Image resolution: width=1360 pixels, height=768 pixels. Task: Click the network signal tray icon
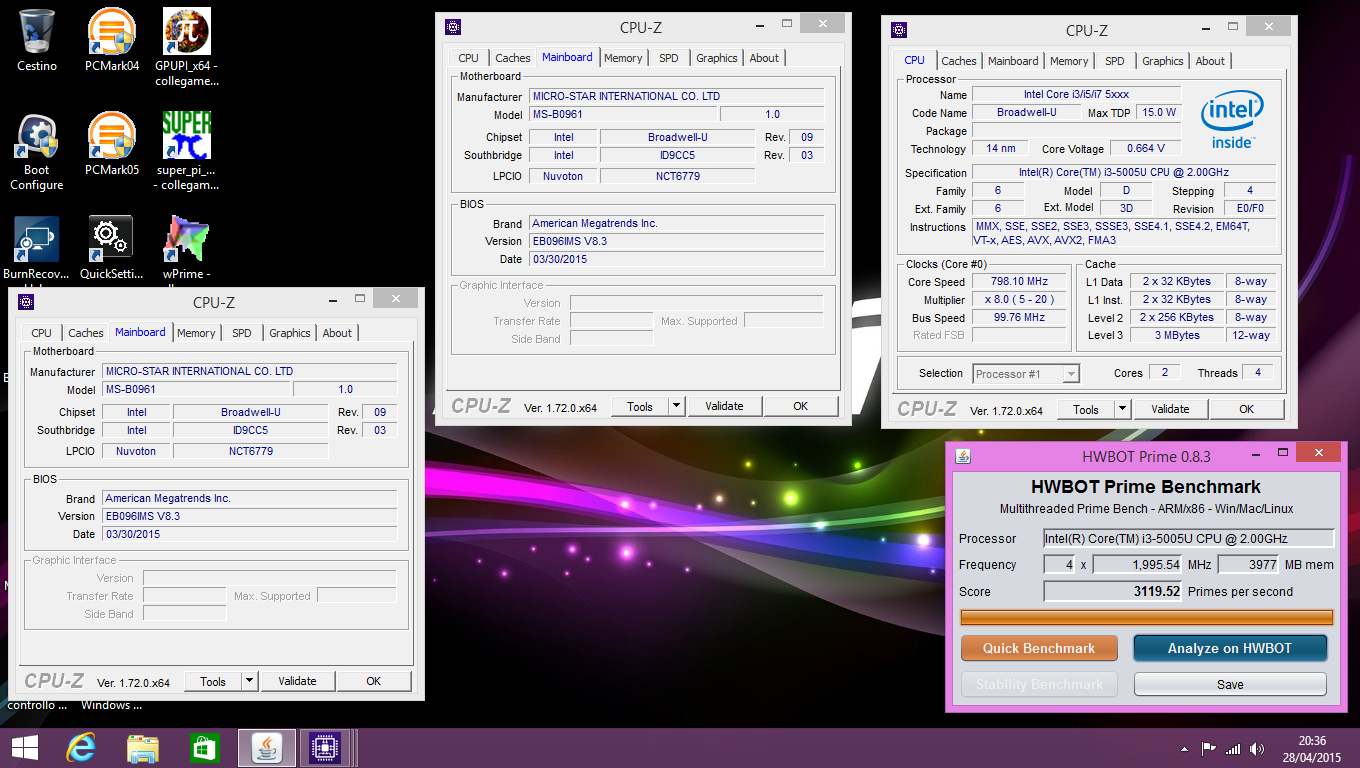(x=1233, y=748)
